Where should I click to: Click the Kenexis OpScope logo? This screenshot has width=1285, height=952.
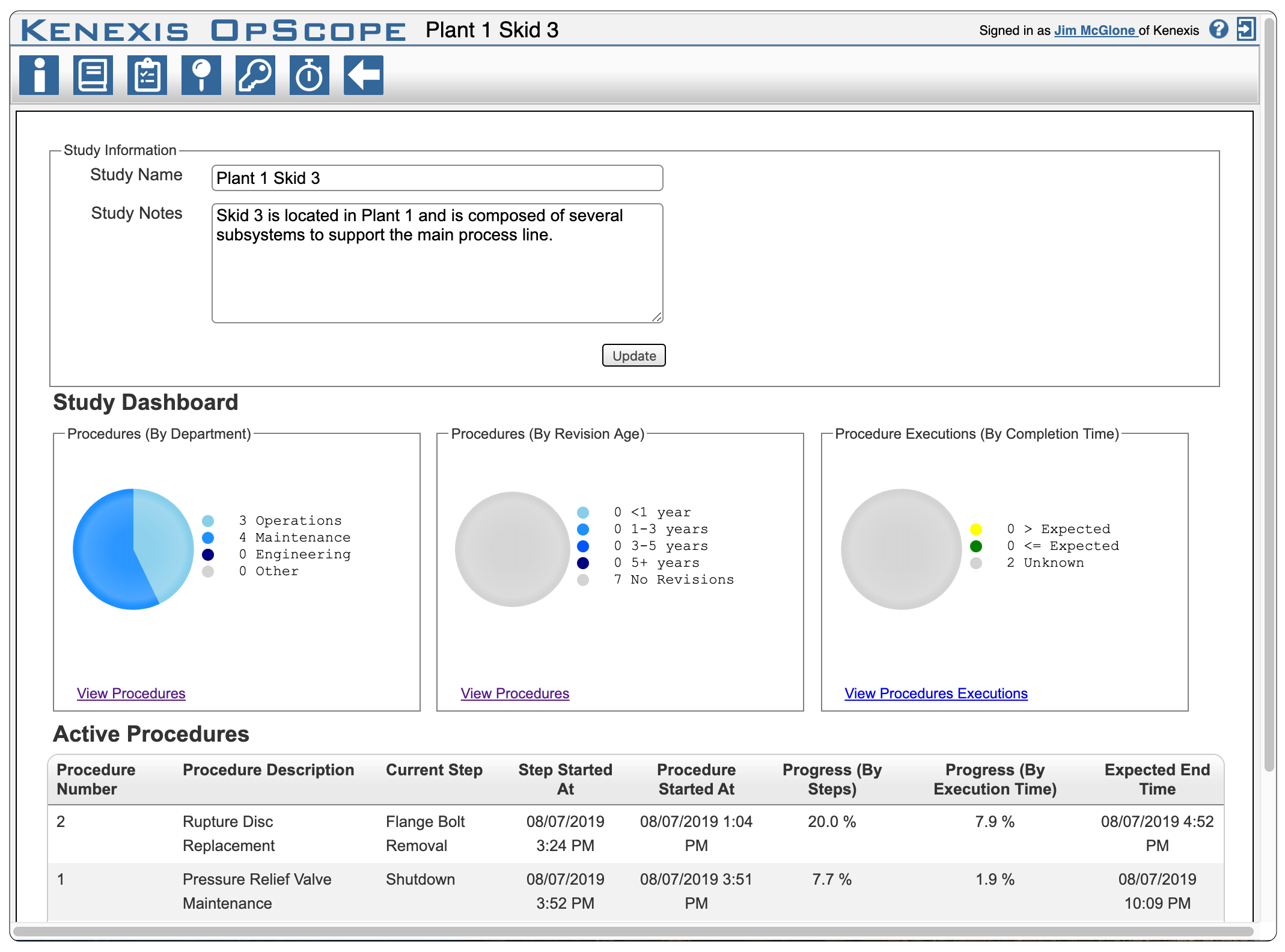coord(213,30)
